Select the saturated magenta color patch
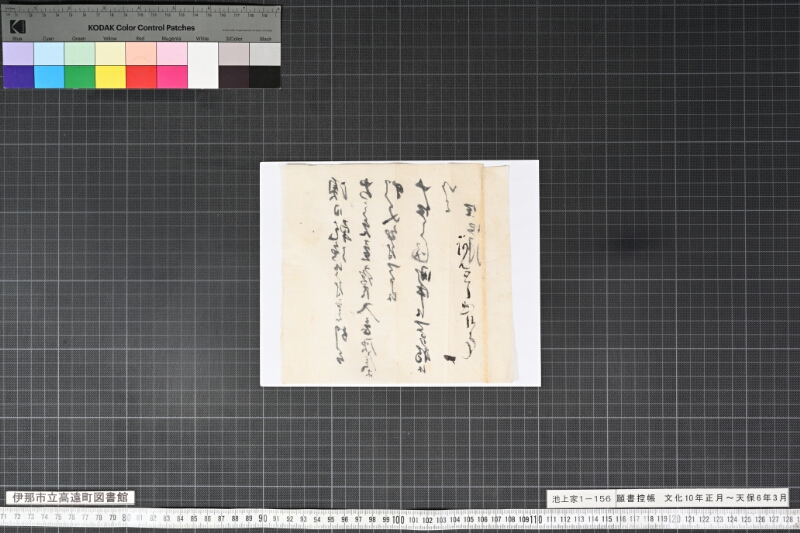Screen dimensions: 800x533 [x=172, y=77]
